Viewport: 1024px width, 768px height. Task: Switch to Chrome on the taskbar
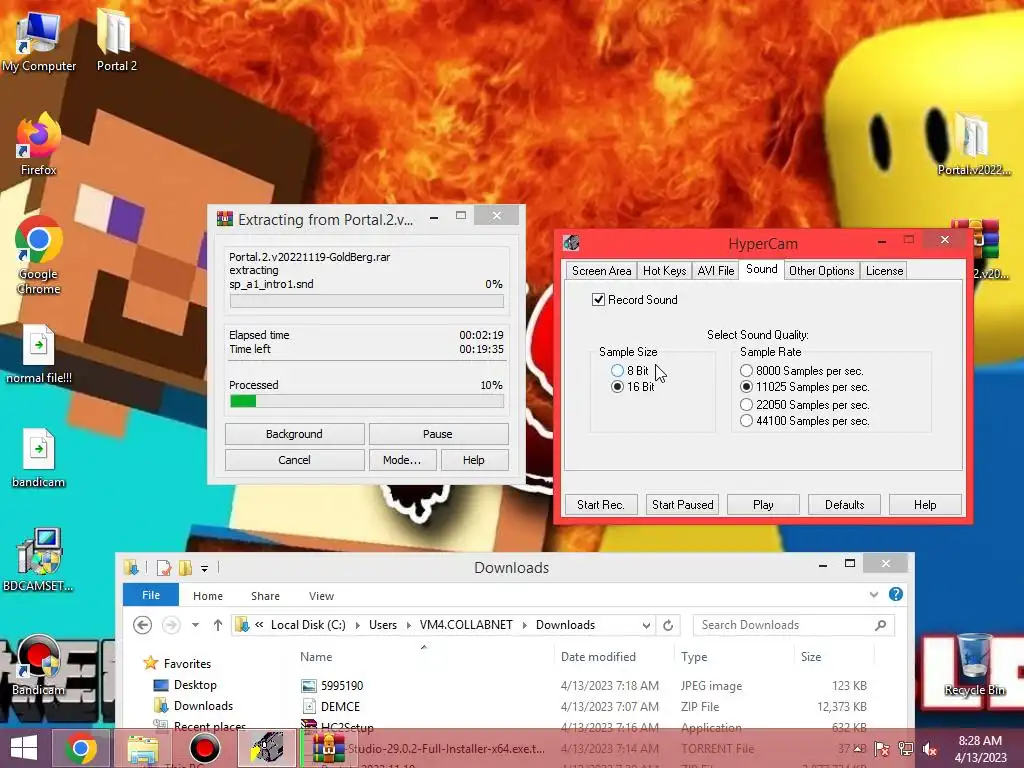(x=81, y=748)
